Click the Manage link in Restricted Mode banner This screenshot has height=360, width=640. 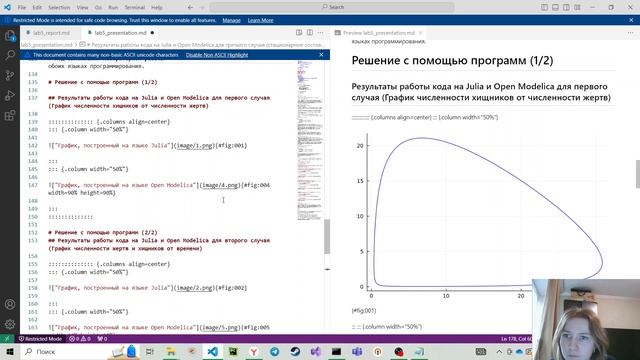click(x=231, y=20)
